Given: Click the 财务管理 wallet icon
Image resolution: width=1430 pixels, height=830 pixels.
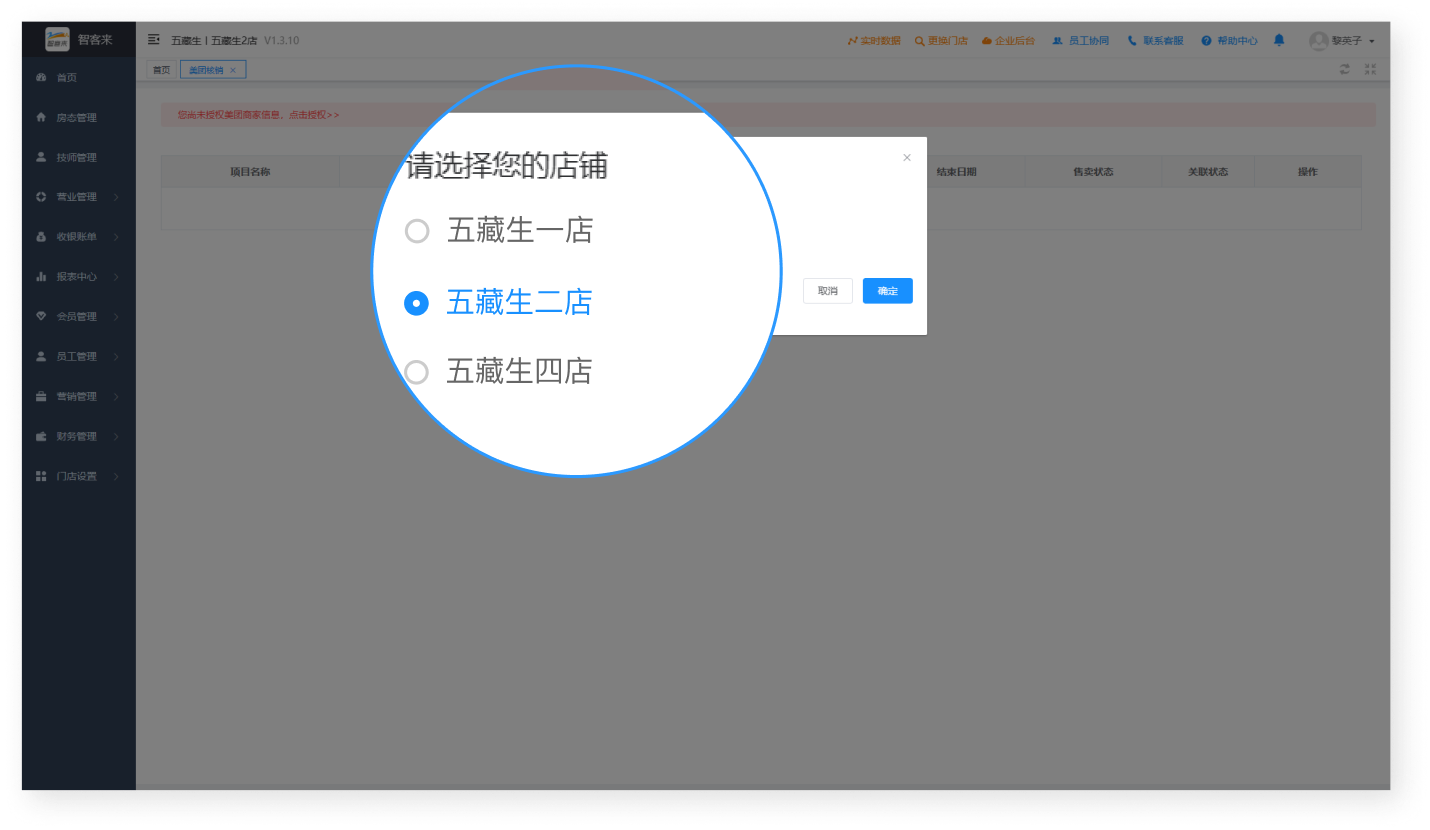Looking at the screenshot, I should coord(41,436).
